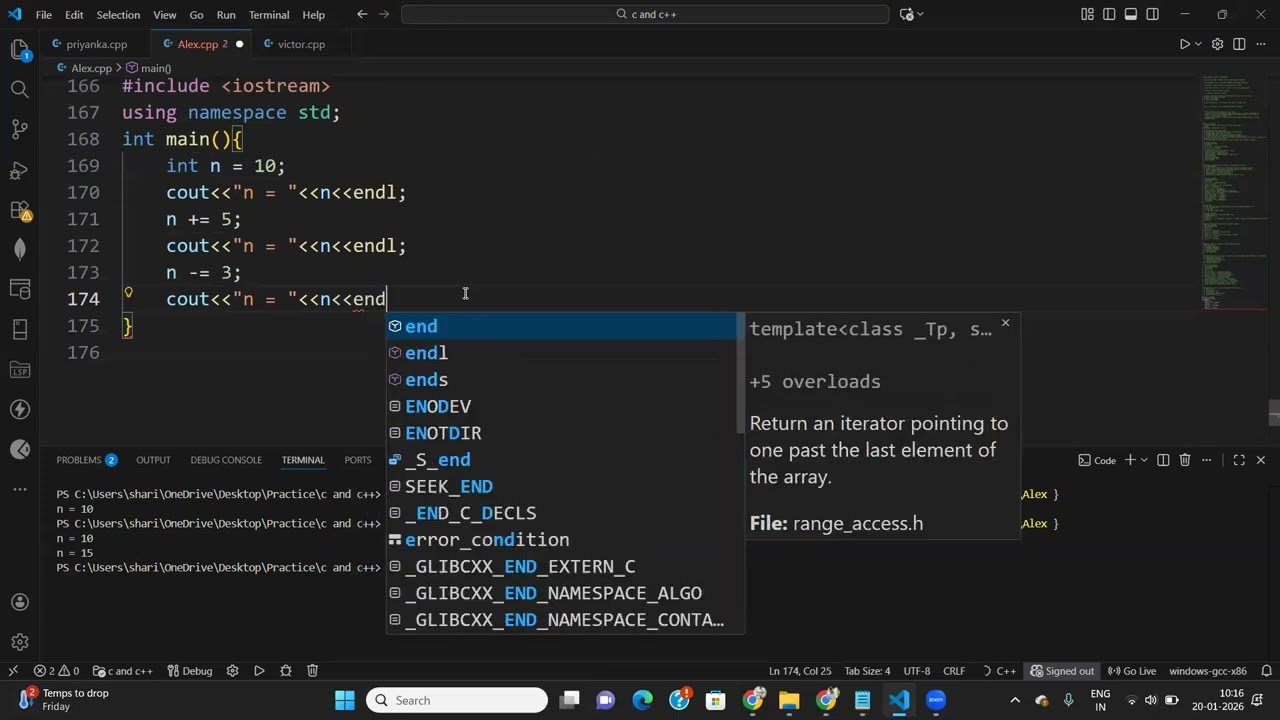
Task: Open Microsoft Edge from taskbar
Action: pyautogui.click(x=642, y=700)
